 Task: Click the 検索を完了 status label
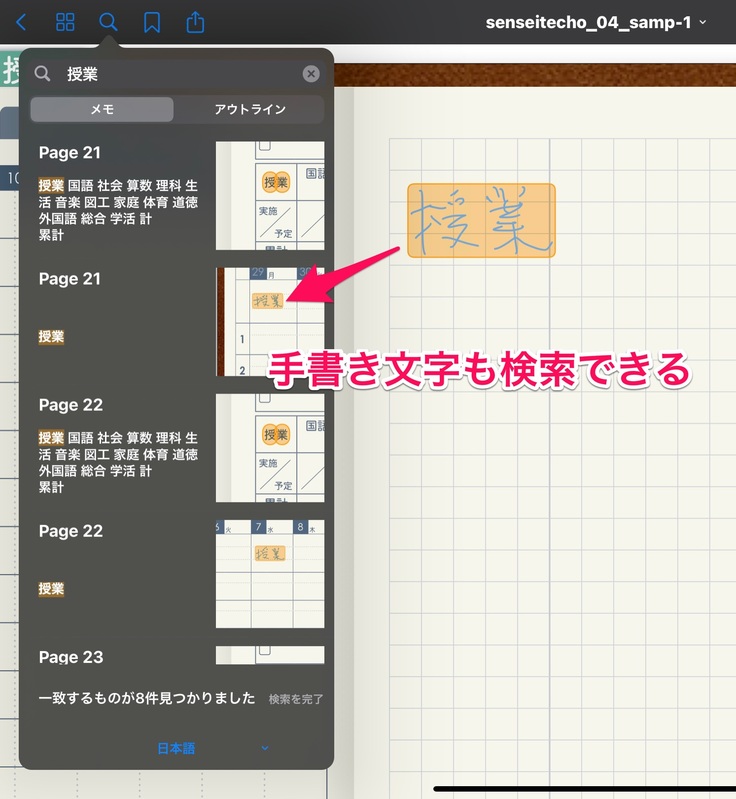pos(296,699)
